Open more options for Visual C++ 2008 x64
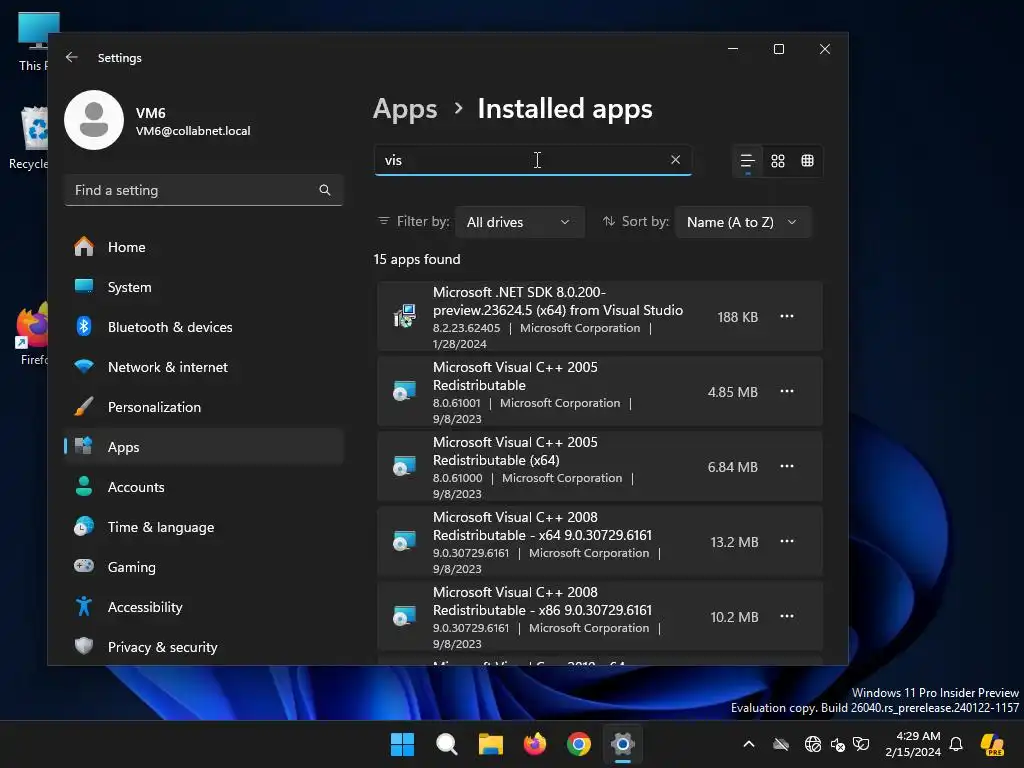Screen dimensions: 1024x768 [787, 542]
